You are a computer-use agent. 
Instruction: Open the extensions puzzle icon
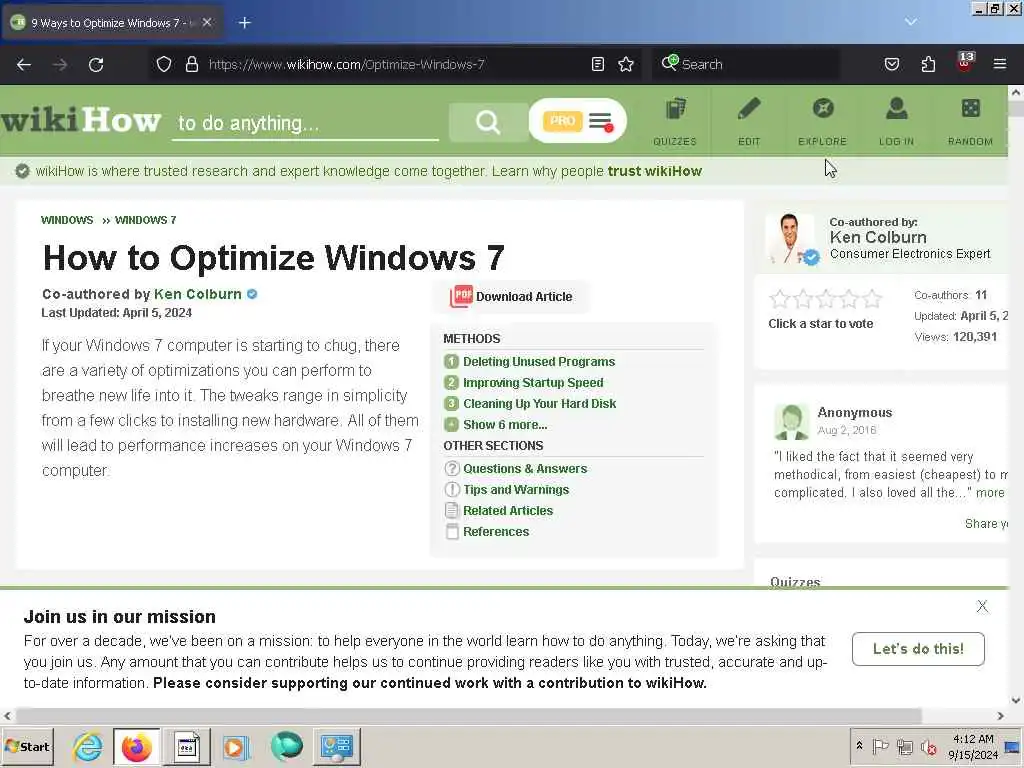928,64
